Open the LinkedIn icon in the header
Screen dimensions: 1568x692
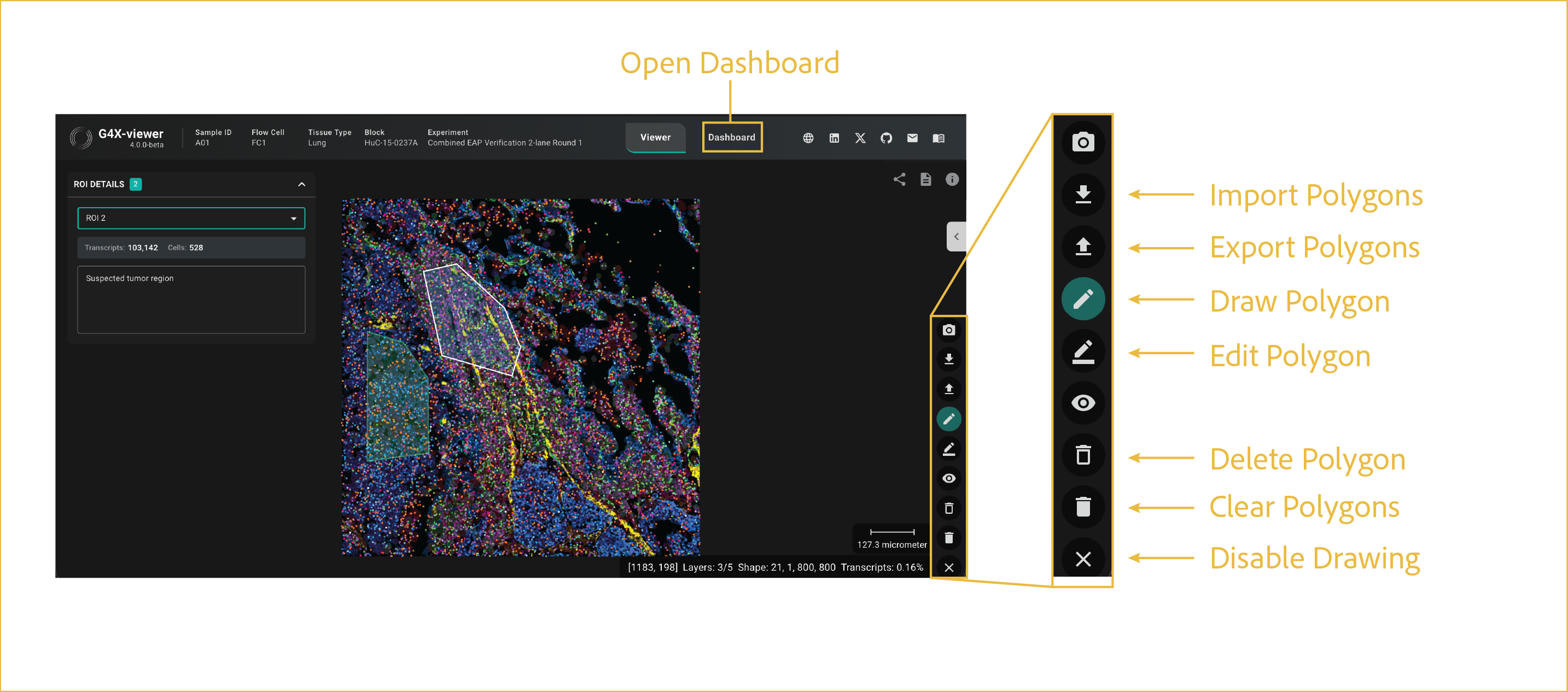[x=834, y=138]
